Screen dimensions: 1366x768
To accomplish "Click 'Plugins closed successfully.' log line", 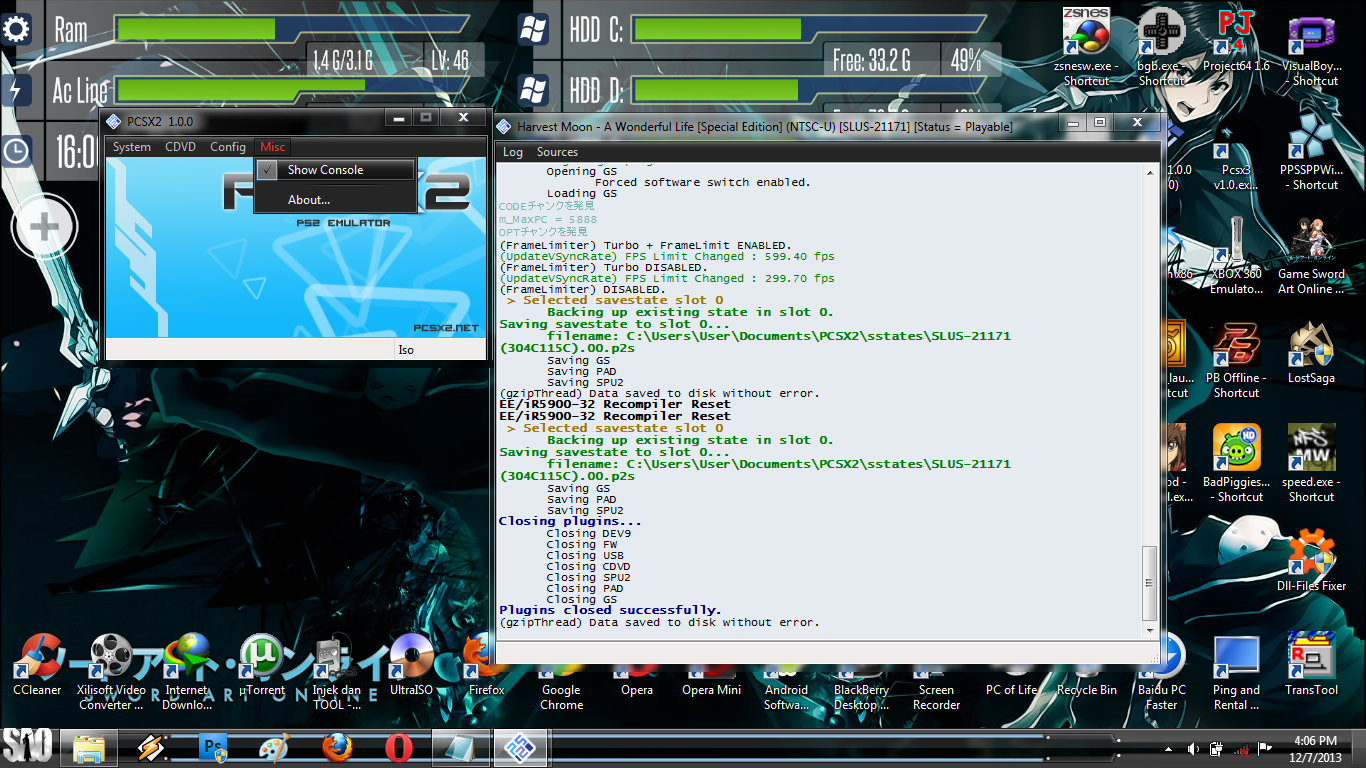I will [x=610, y=610].
